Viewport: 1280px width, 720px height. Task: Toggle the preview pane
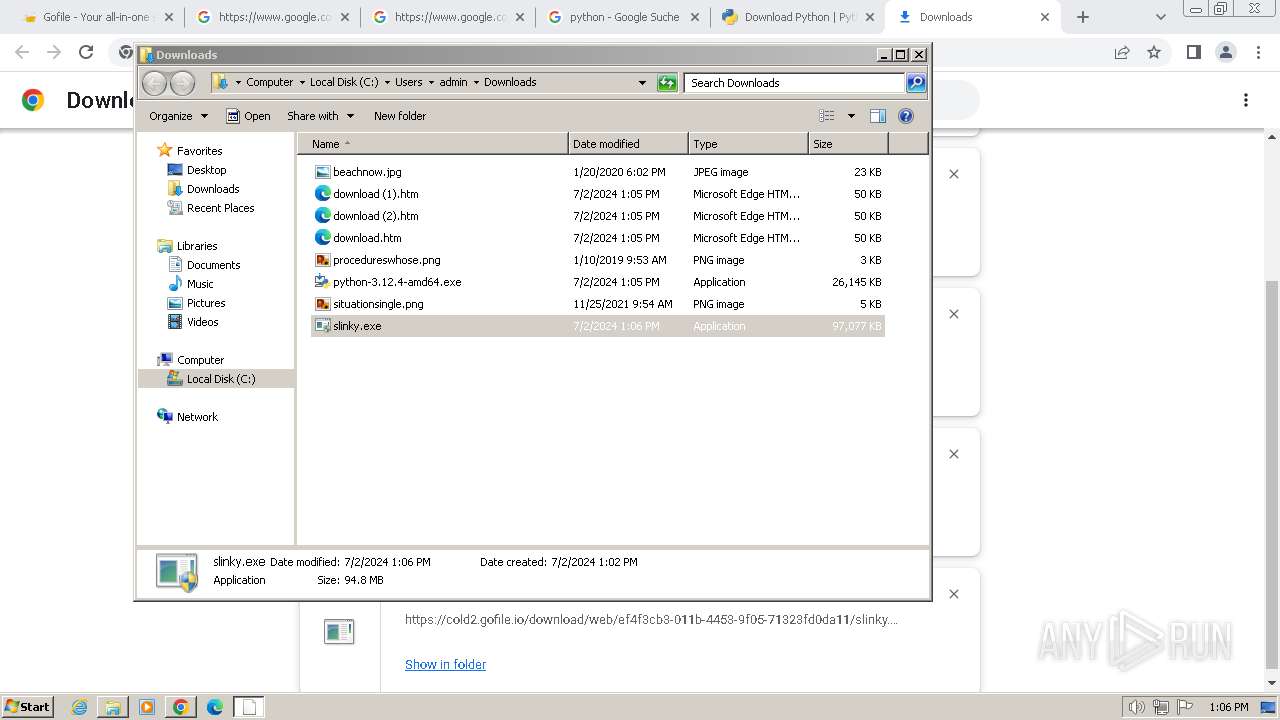tap(877, 116)
